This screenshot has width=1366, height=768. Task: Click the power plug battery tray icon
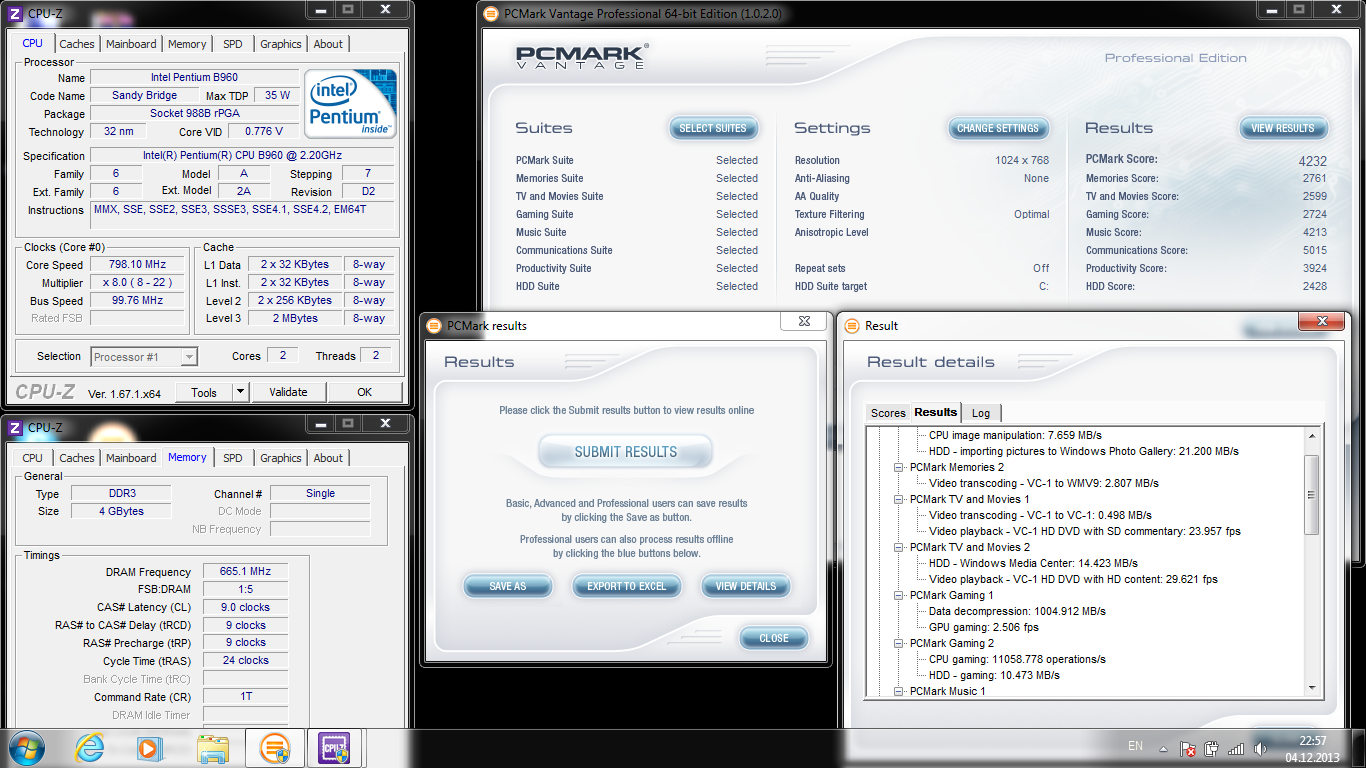[1211, 748]
